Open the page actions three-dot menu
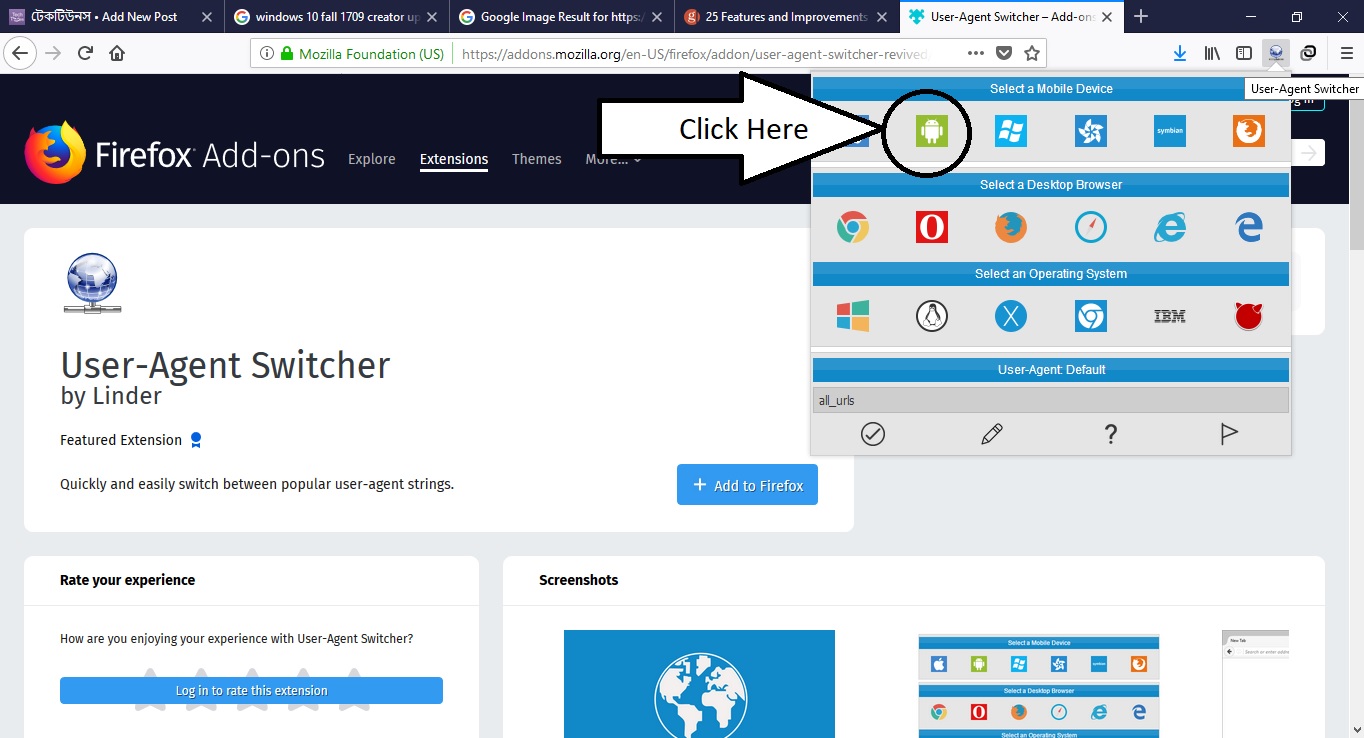 pos(976,53)
